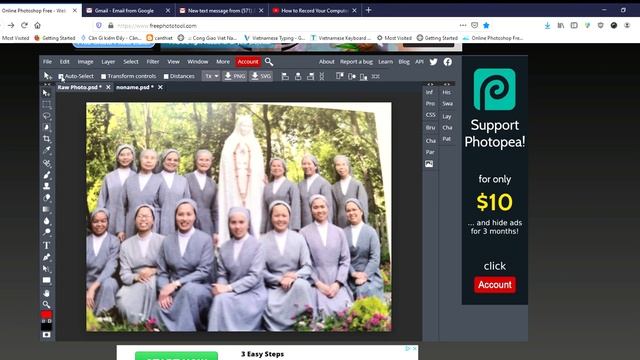
Task: Select the Lasso tool
Action: point(47,116)
